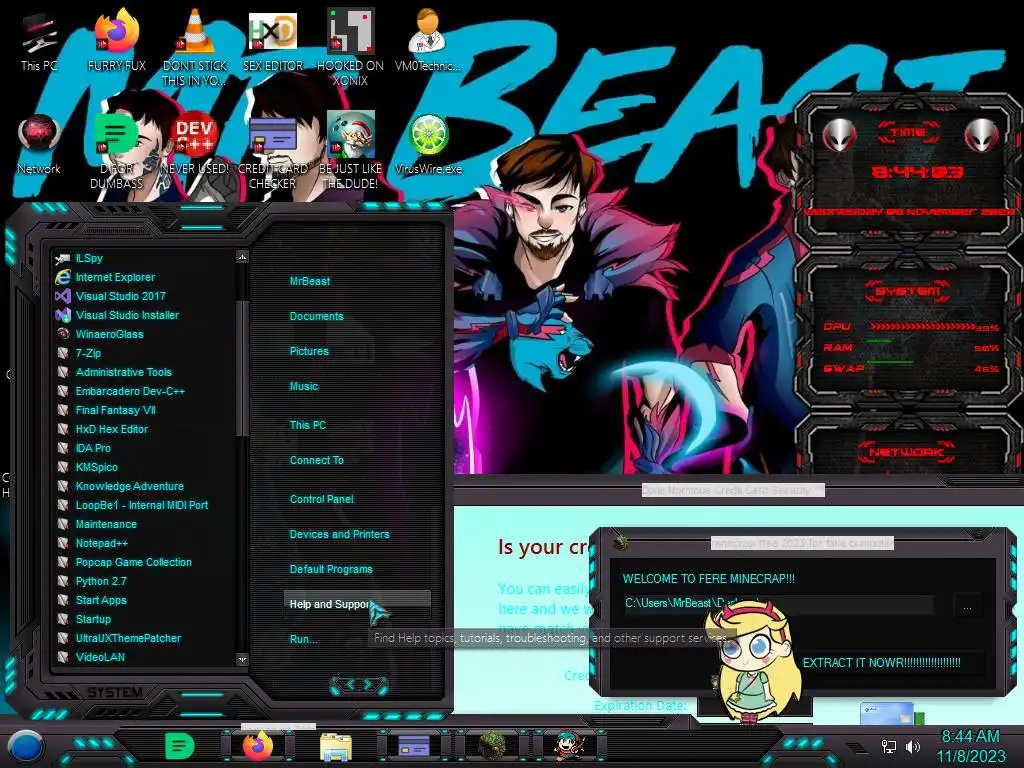
Task: Open Devices and Printers
Action: pos(339,534)
